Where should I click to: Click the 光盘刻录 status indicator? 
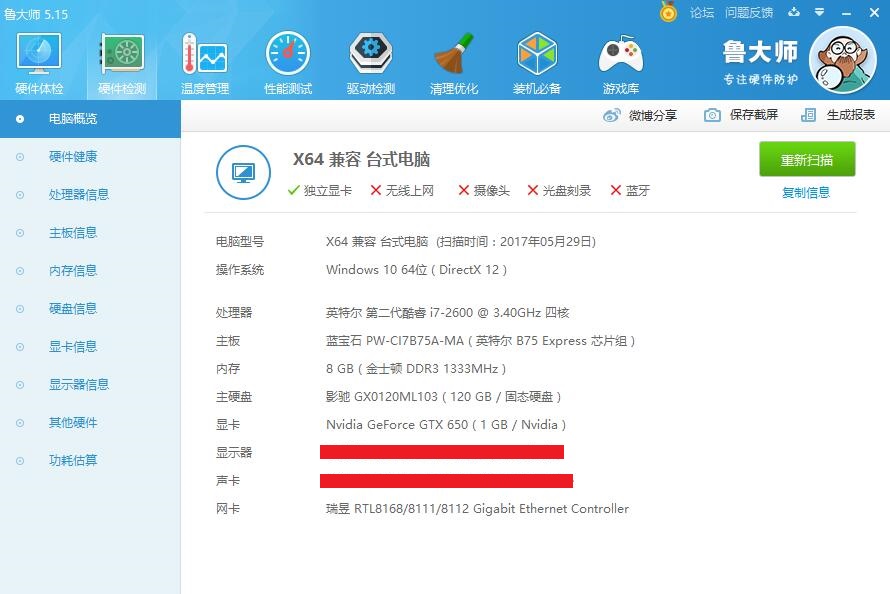point(559,191)
